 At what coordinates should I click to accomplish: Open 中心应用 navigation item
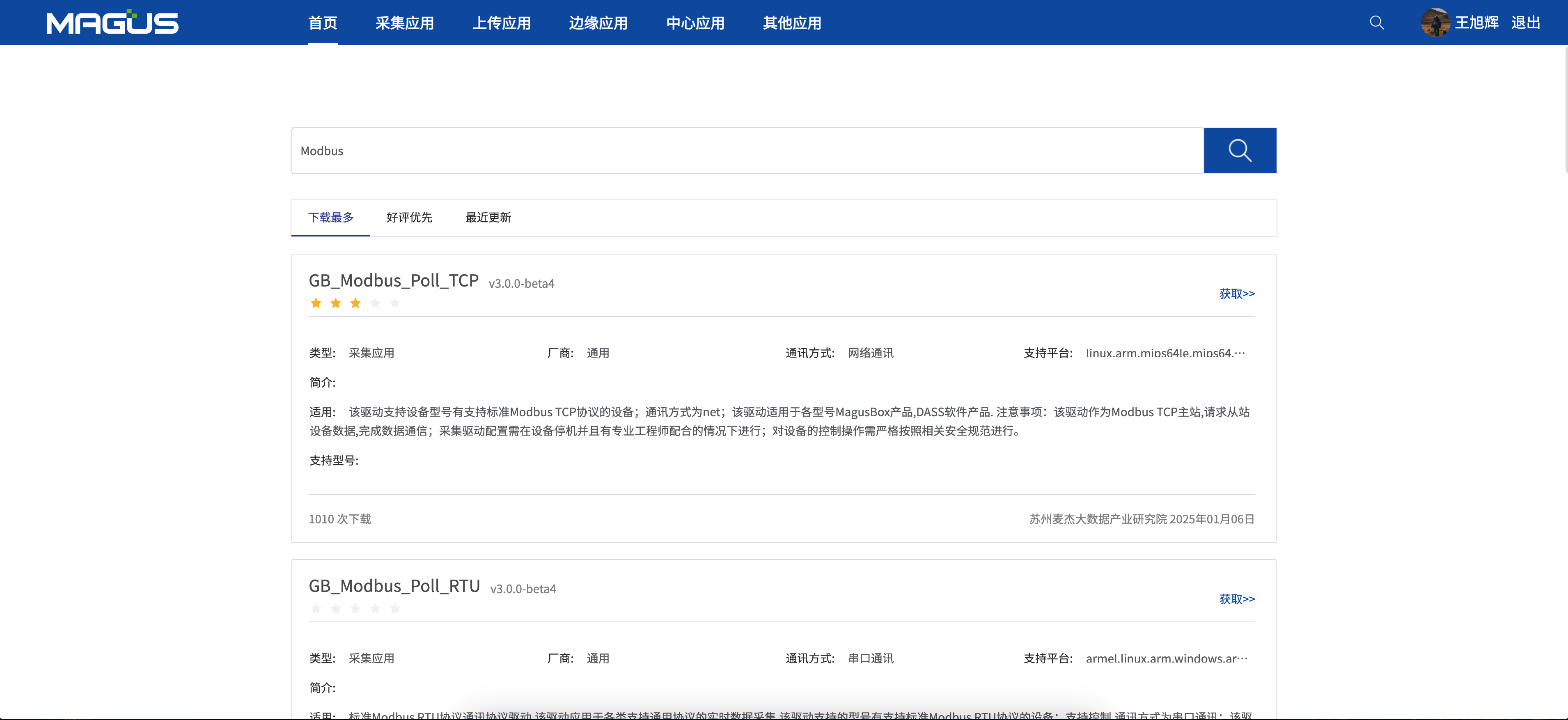695,23
